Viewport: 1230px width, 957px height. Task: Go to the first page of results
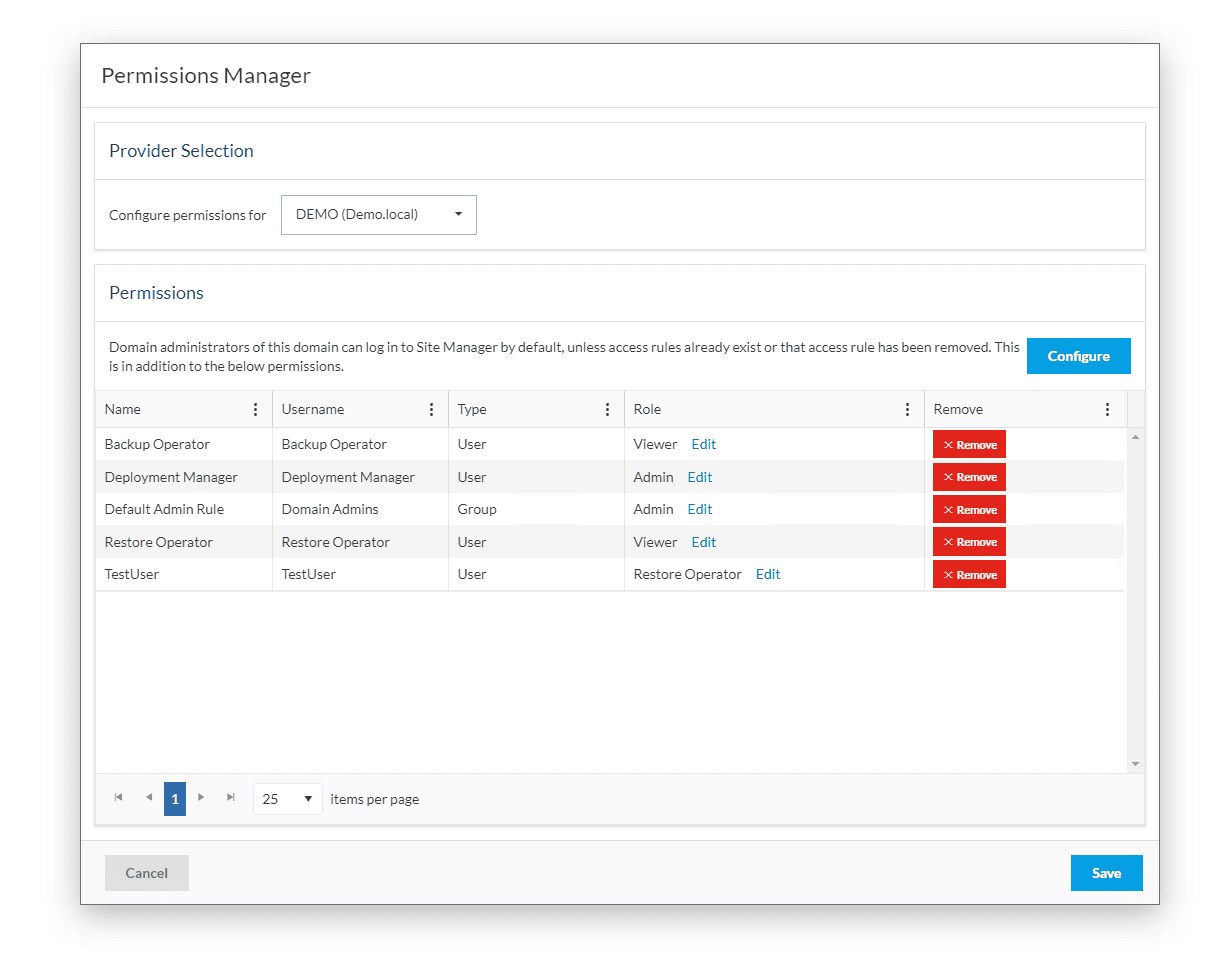(119, 798)
